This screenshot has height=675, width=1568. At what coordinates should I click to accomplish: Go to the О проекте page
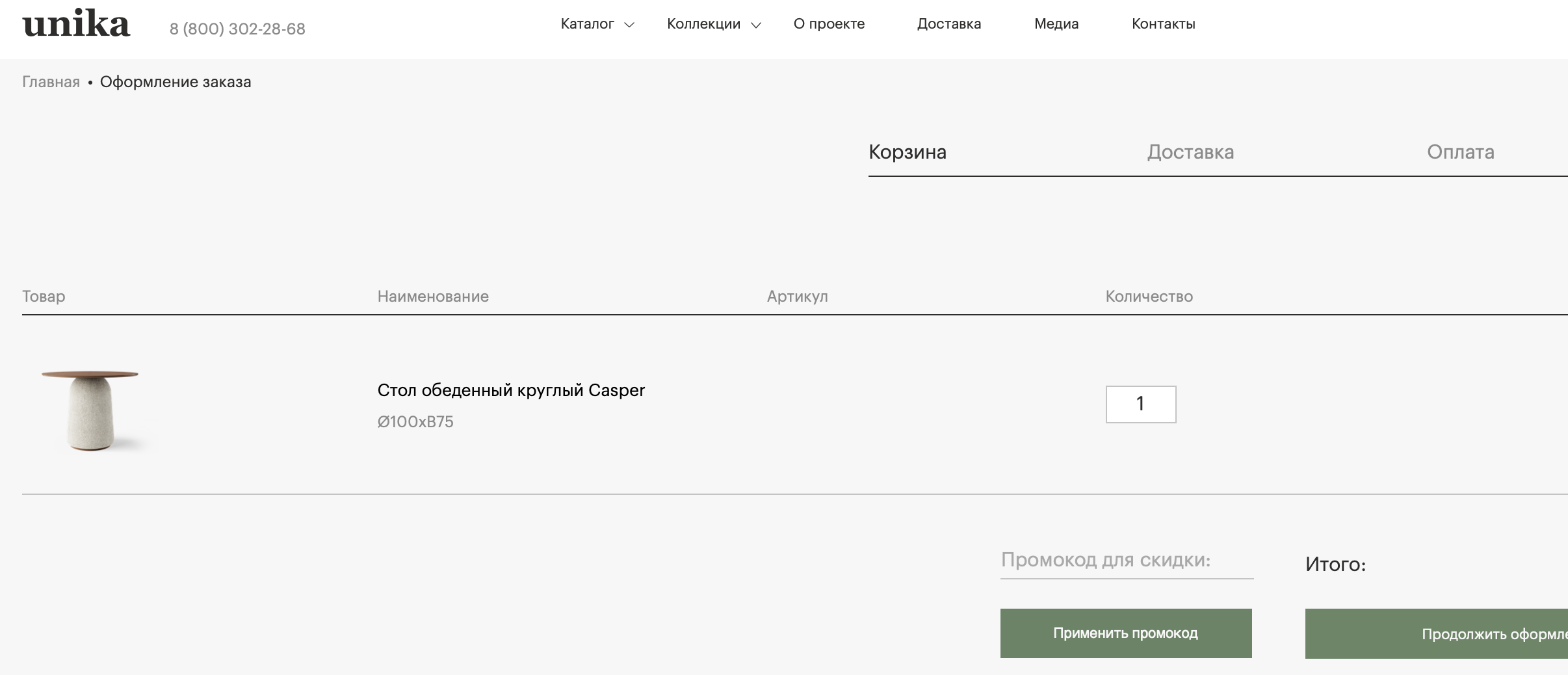tap(829, 24)
